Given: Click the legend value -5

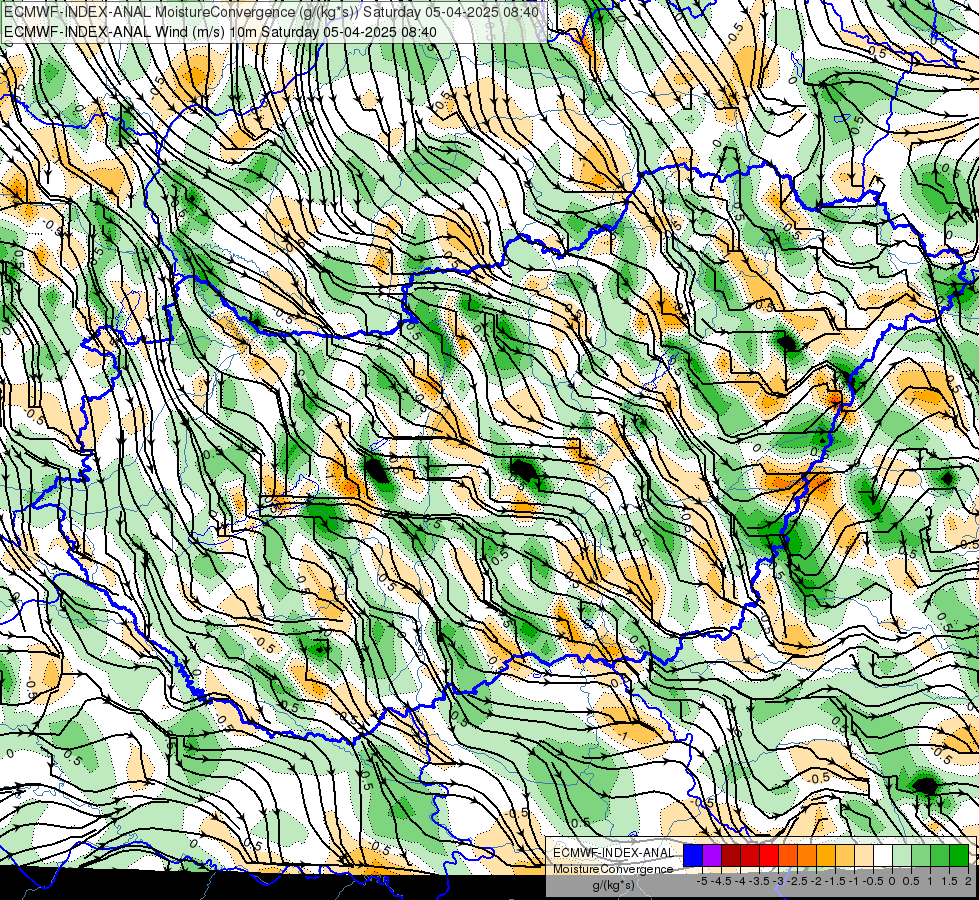Looking at the screenshot, I should point(702,881).
